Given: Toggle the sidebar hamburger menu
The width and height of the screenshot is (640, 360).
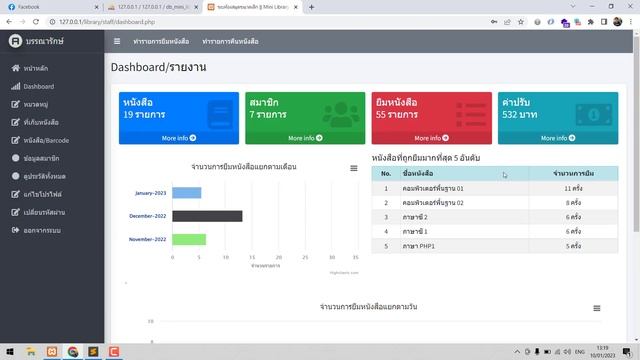Looking at the screenshot, I should [117, 41].
